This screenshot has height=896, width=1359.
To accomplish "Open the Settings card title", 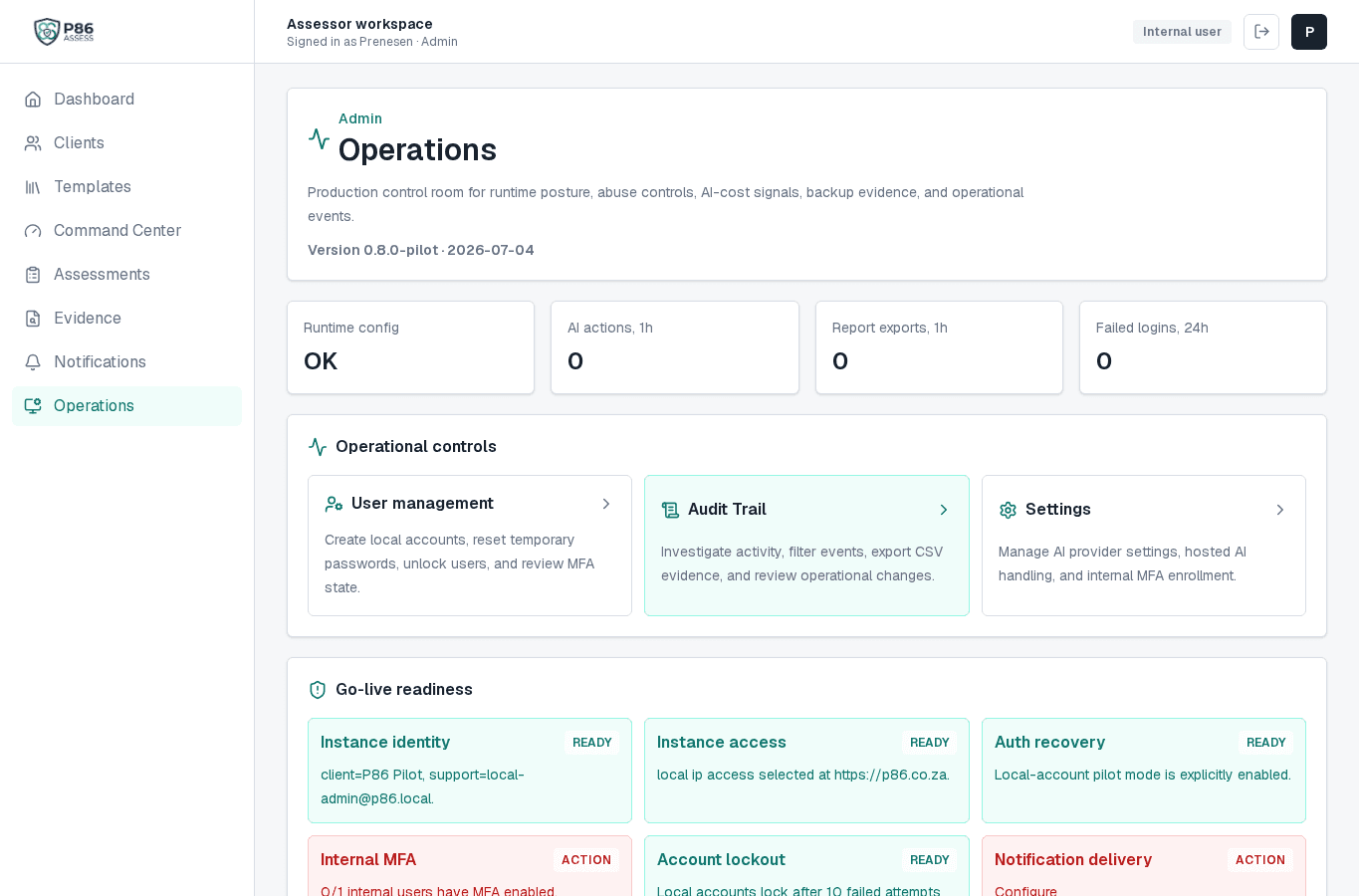I will (x=1058, y=510).
